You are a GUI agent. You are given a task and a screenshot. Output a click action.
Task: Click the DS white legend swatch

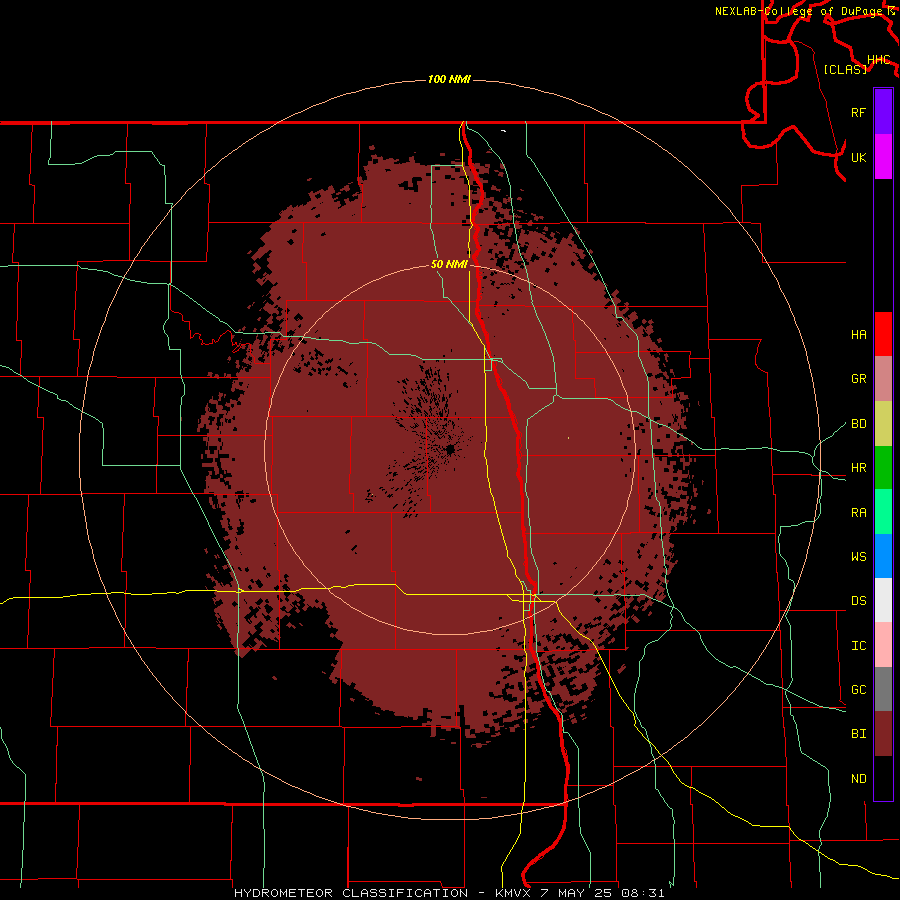[883, 600]
